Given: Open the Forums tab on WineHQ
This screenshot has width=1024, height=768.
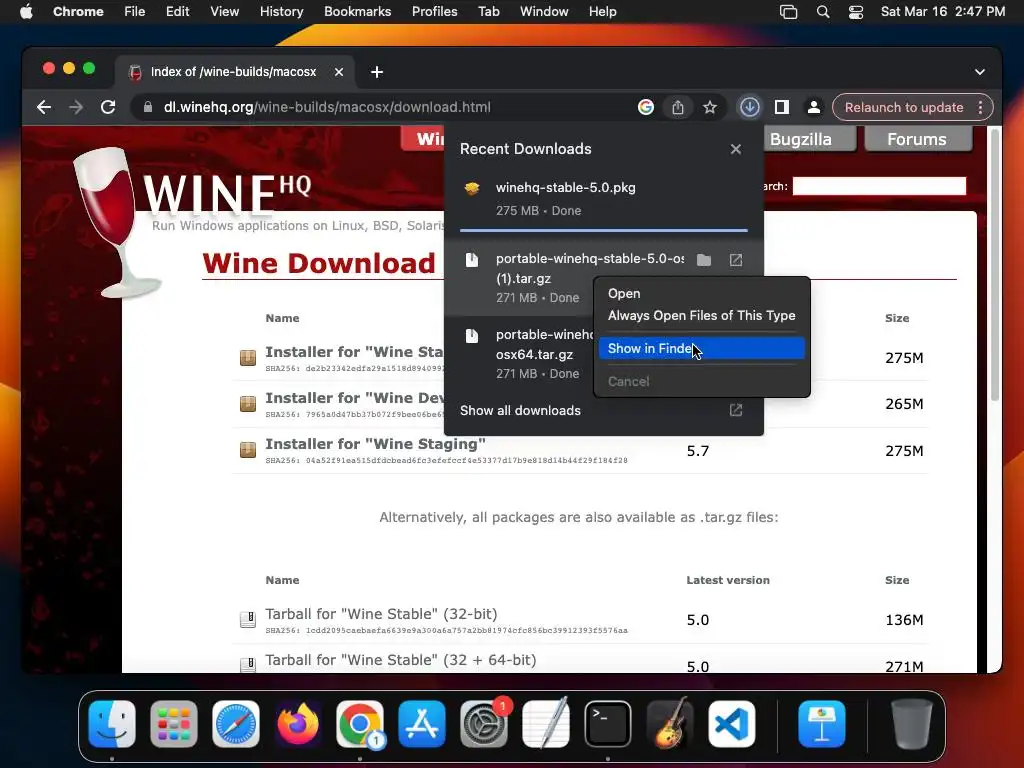Looking at the screenshot, I should click(916, 139).
